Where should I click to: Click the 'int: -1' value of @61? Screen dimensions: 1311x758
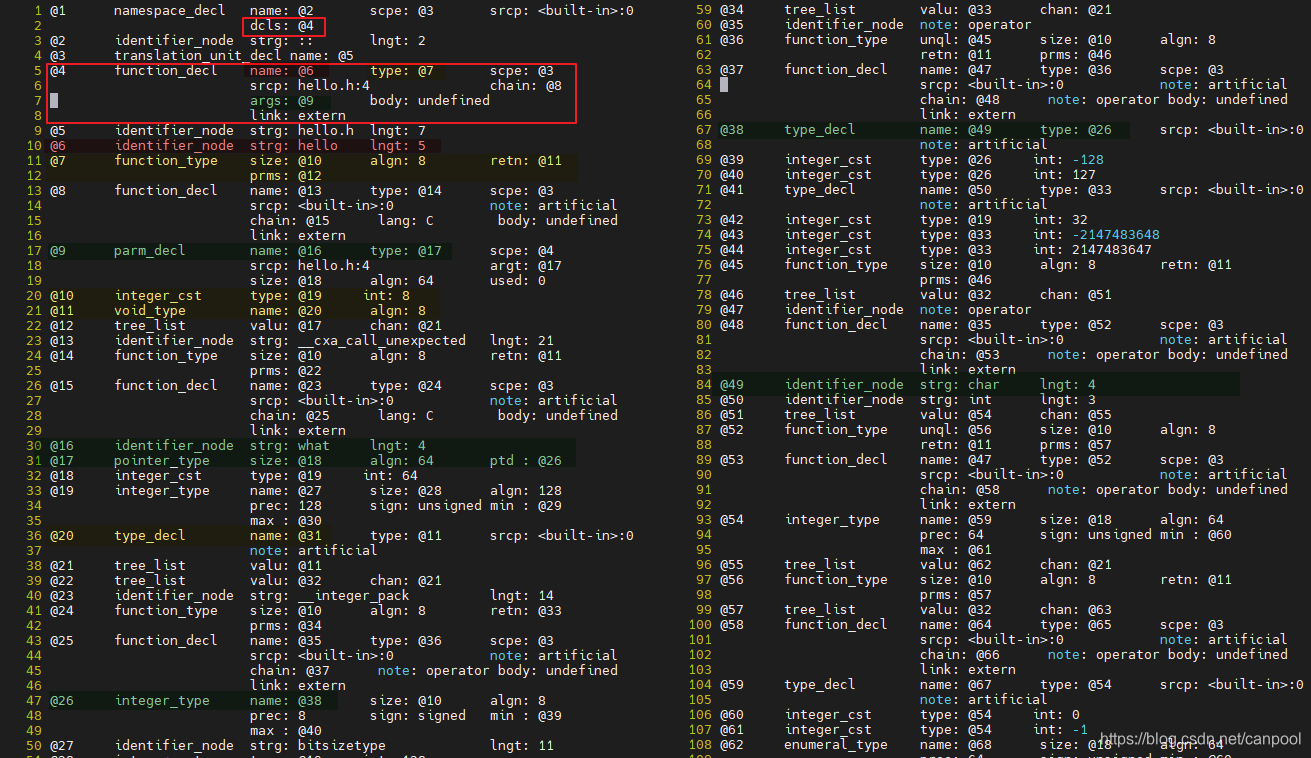[x=1062, y=729]
